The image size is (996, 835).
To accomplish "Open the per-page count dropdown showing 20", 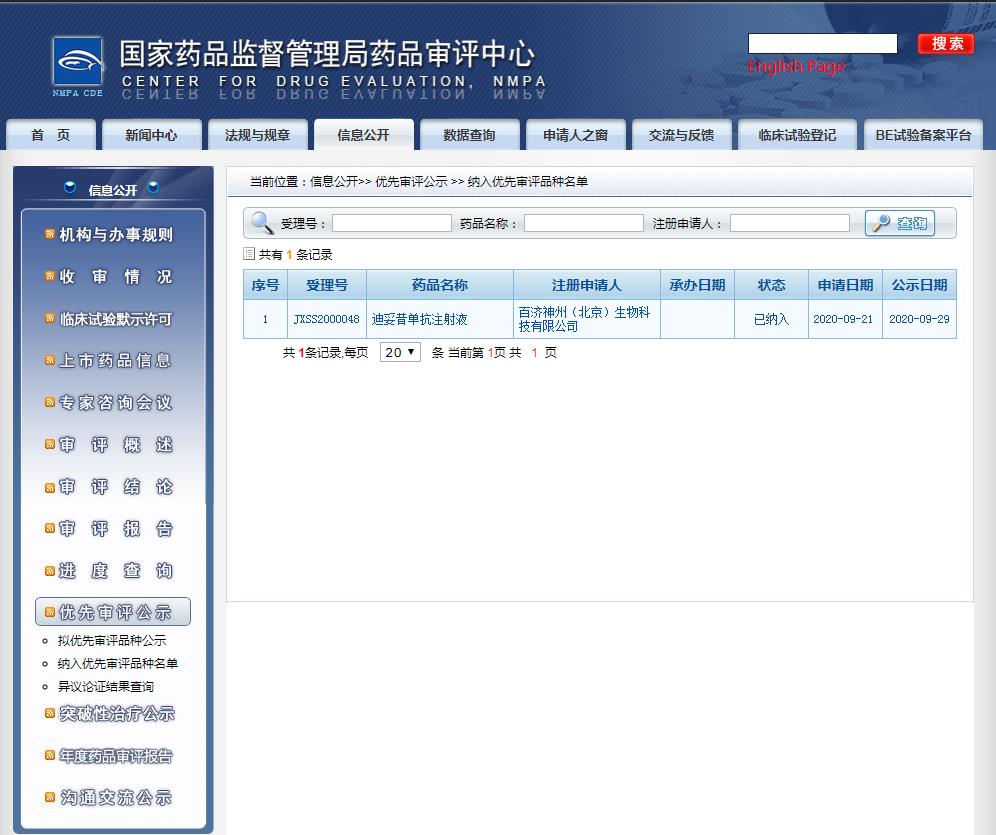I will coord(400,352).
